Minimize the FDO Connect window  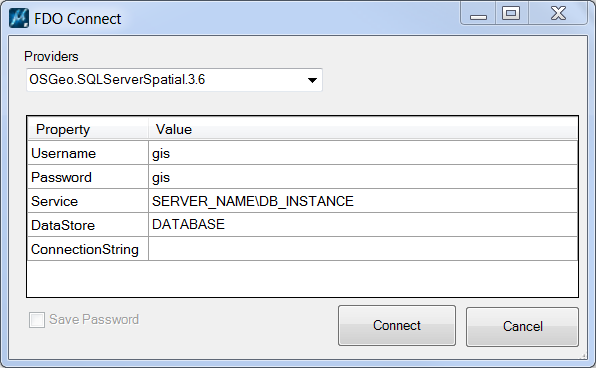click(478, 14)
